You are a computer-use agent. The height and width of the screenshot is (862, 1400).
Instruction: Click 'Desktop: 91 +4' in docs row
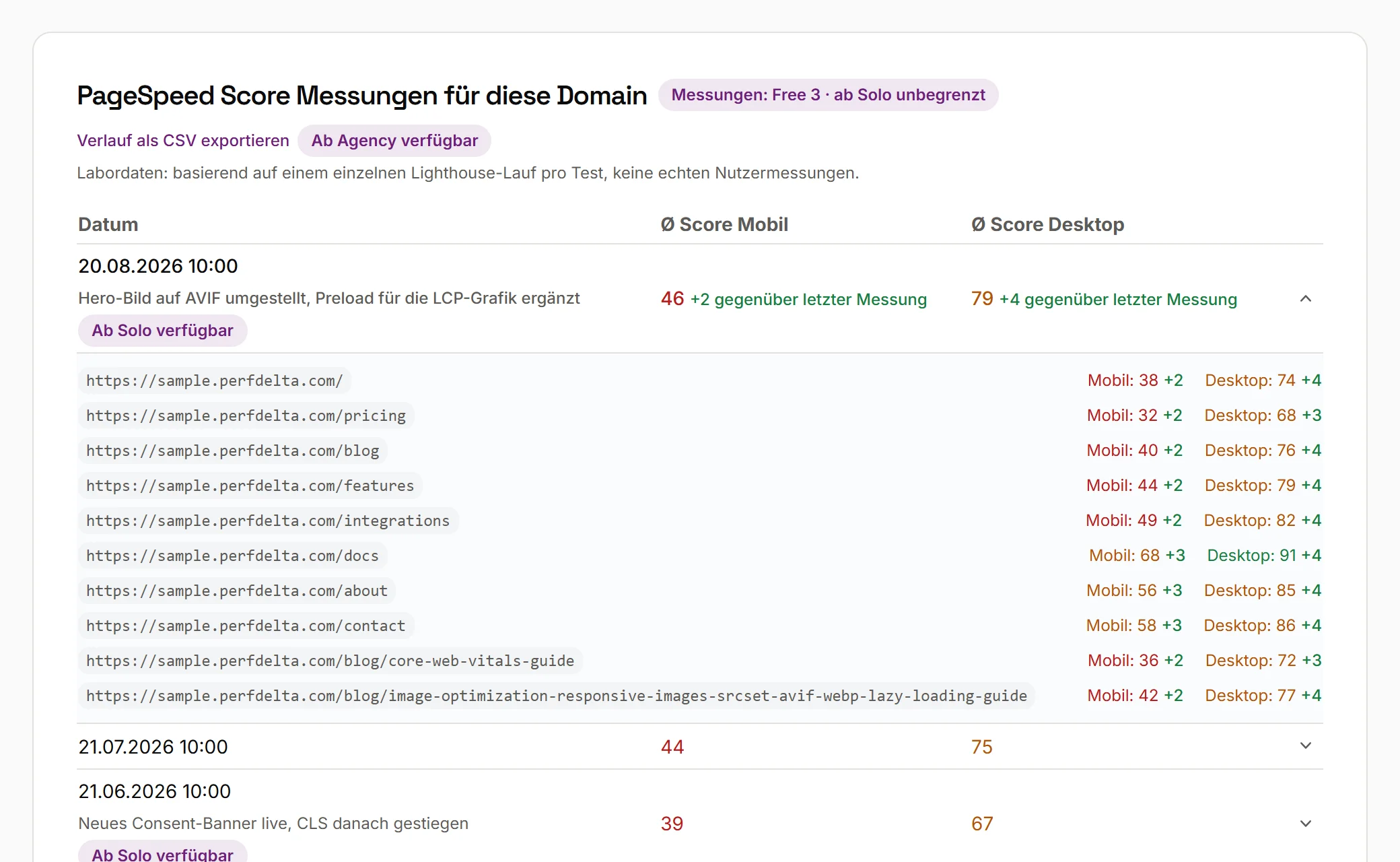coord(1264,556)
